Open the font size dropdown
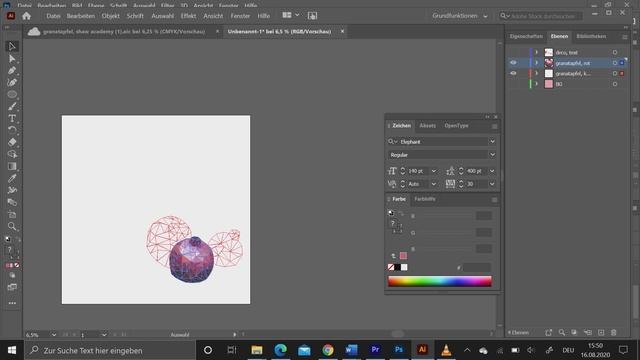The width and height of the screenshot is (640, 360). click(x=433, y=171)
